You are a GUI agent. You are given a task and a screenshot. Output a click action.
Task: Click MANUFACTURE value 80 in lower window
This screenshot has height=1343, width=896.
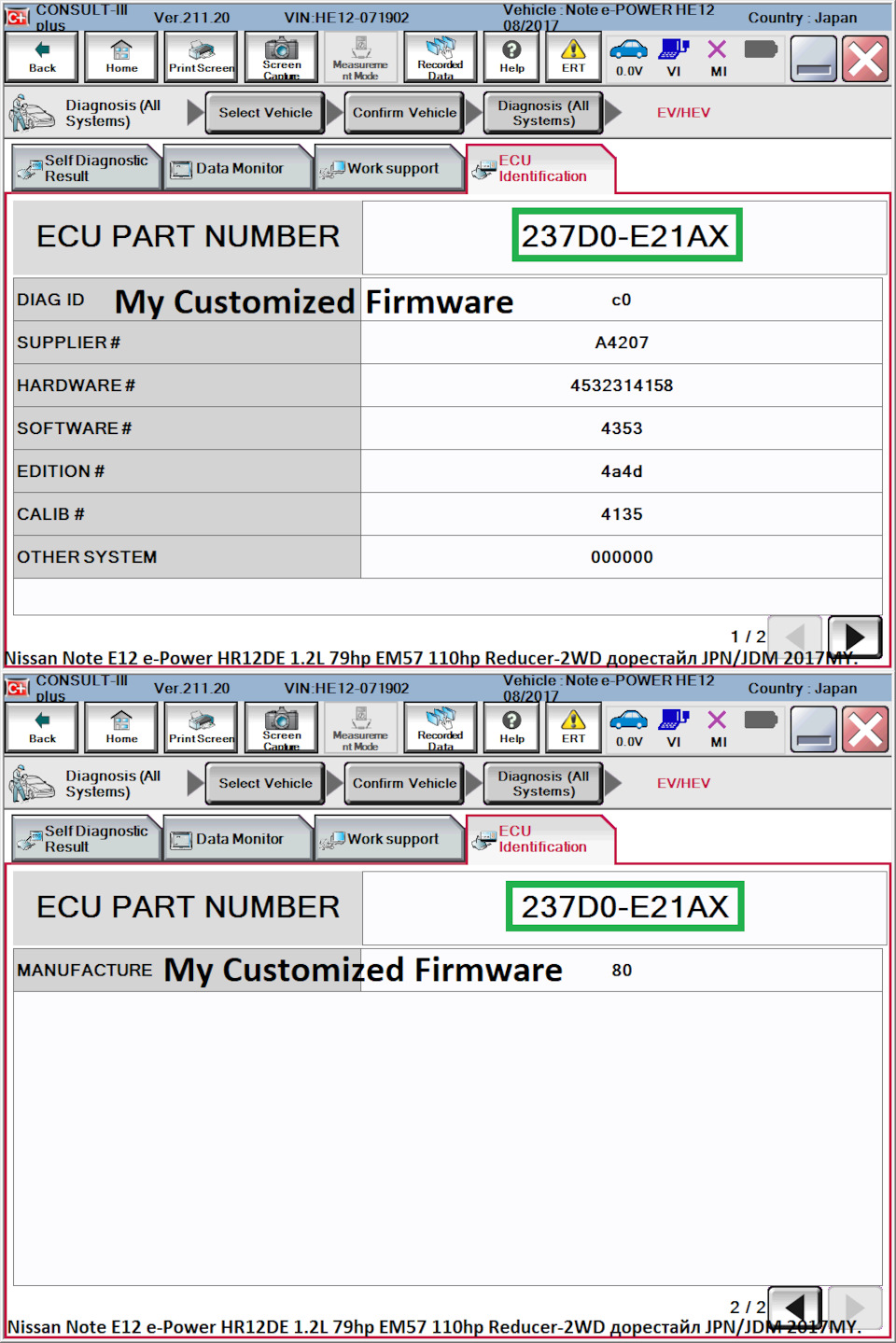[x=622, y=971]
